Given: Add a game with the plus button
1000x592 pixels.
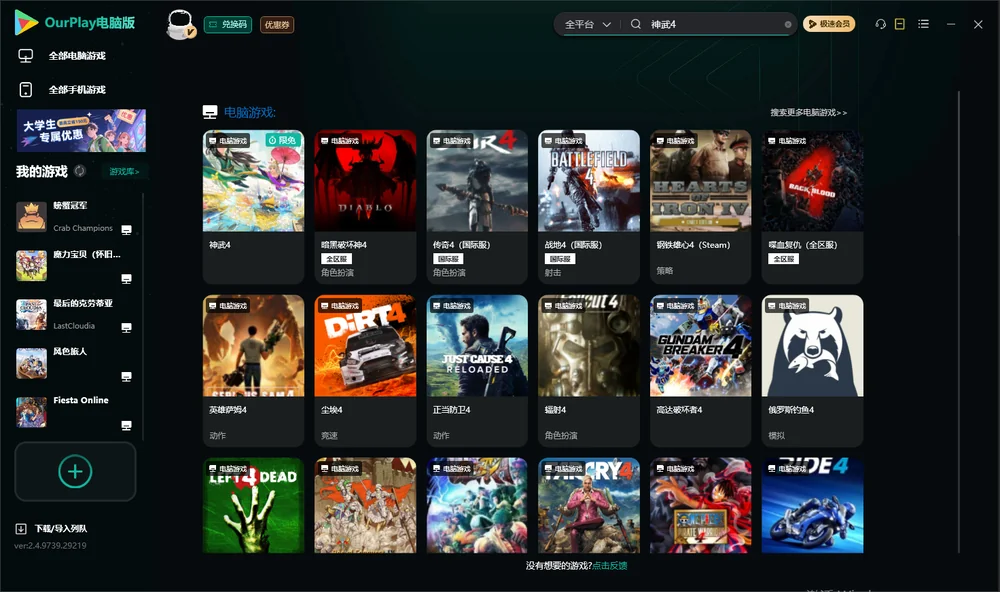Looking at the screenshot, I should pos(75,471).
